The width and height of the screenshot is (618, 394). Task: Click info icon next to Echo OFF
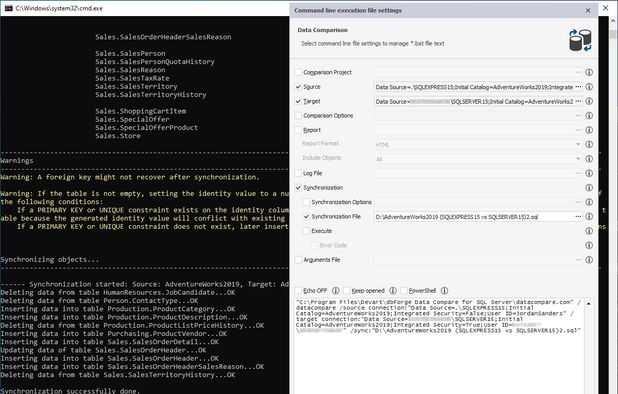(x=336, y=291)
